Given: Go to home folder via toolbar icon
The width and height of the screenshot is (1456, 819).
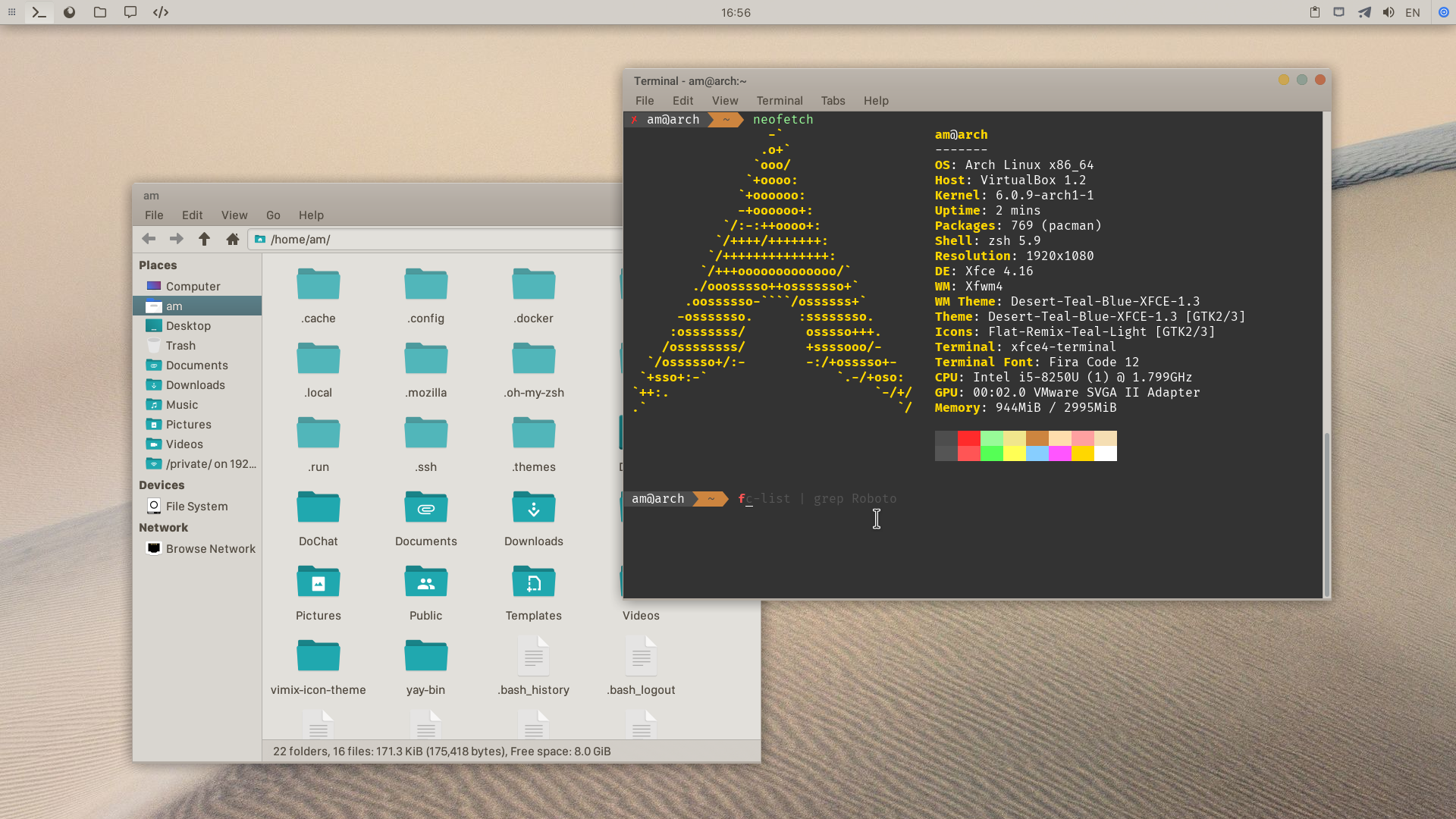Looking at the screenshot, I should (233, 239).
